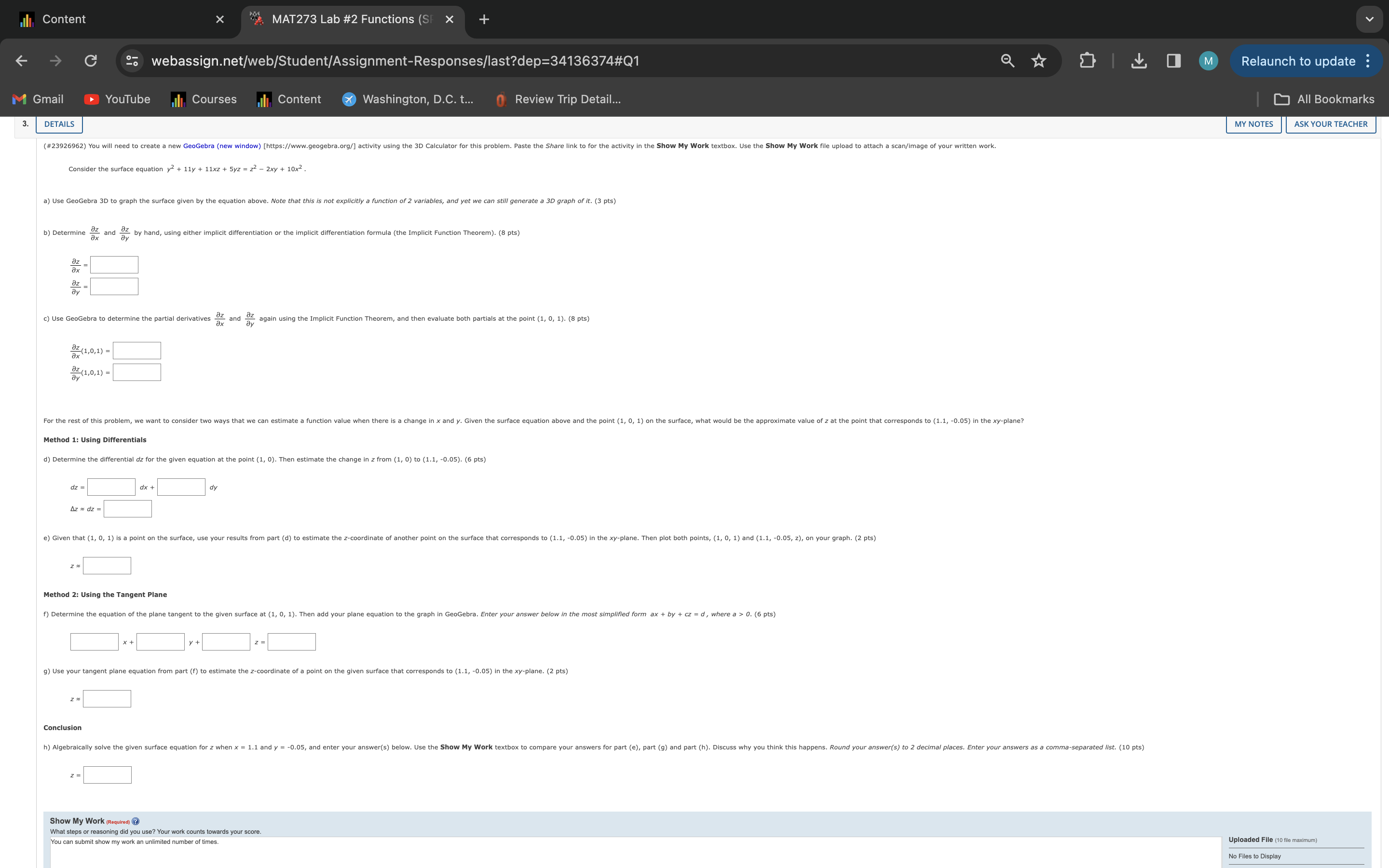Click the Show My Work help icon
Screen dimensions: 1389x868
tap(136, 821)
